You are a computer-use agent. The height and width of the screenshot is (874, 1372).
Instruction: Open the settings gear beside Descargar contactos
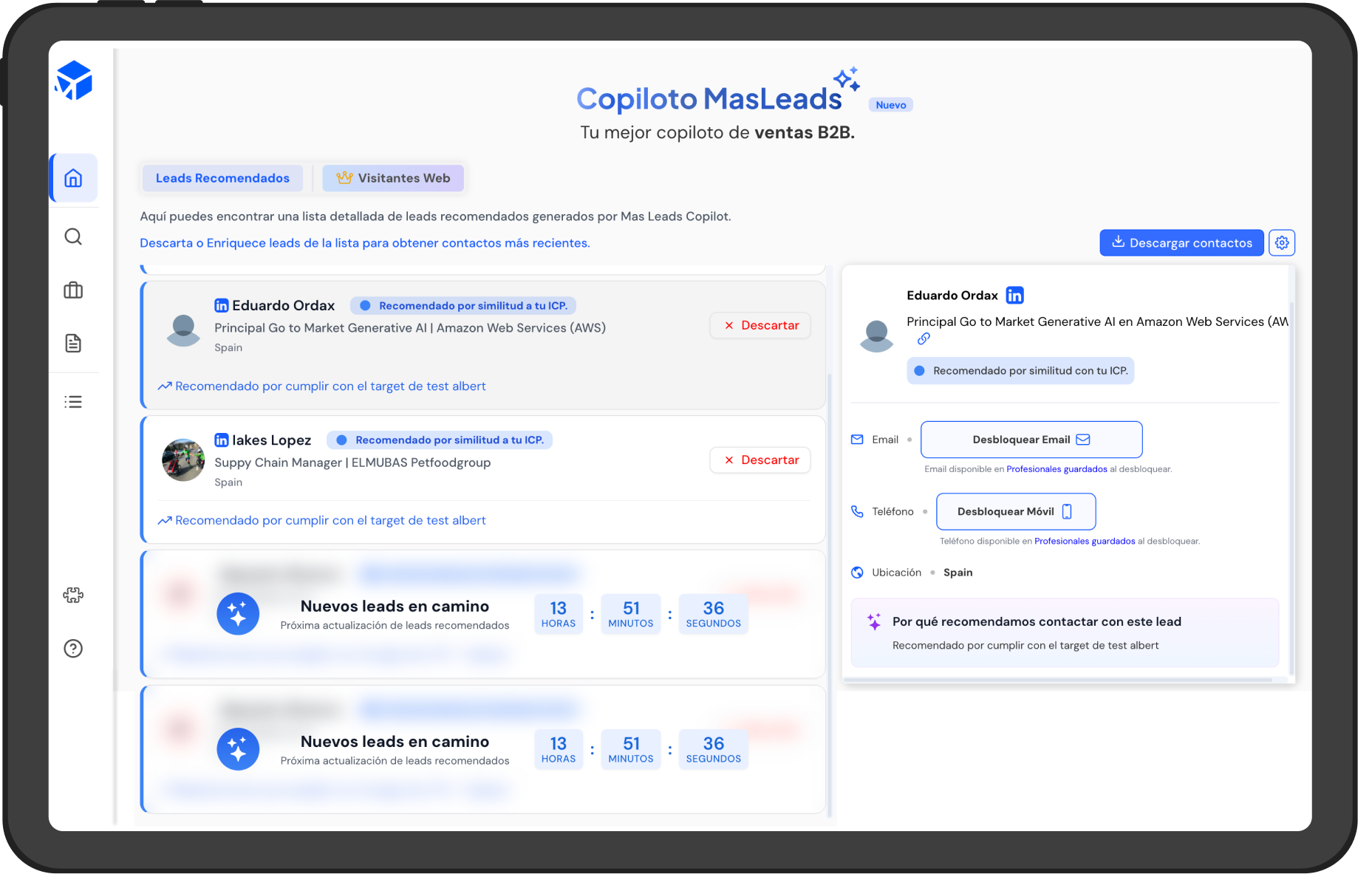pyautogui.click(x=1282, y=242)
